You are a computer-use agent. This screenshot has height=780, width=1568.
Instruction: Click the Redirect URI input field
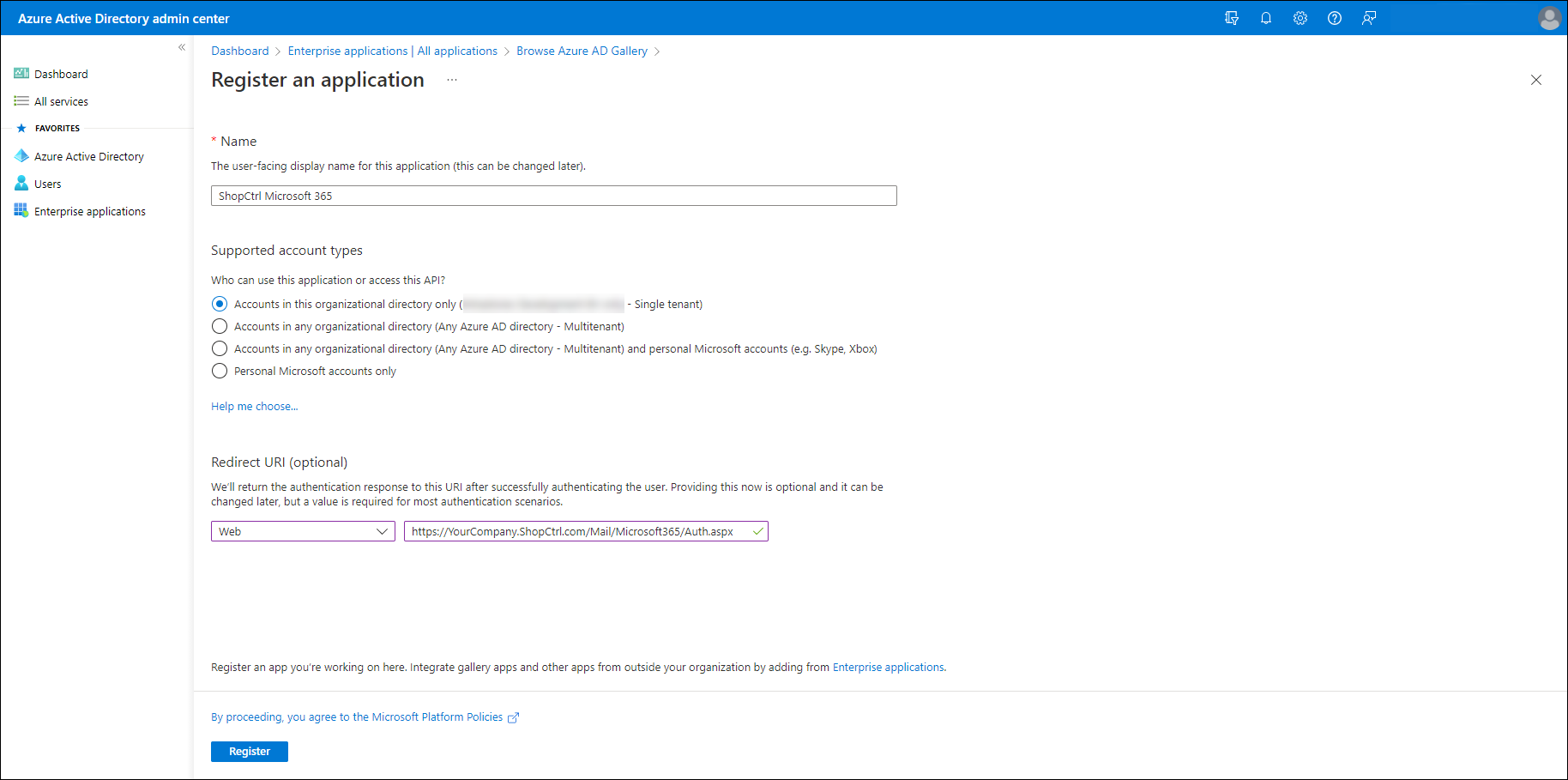pyautogui.click(x=586, y=531)
